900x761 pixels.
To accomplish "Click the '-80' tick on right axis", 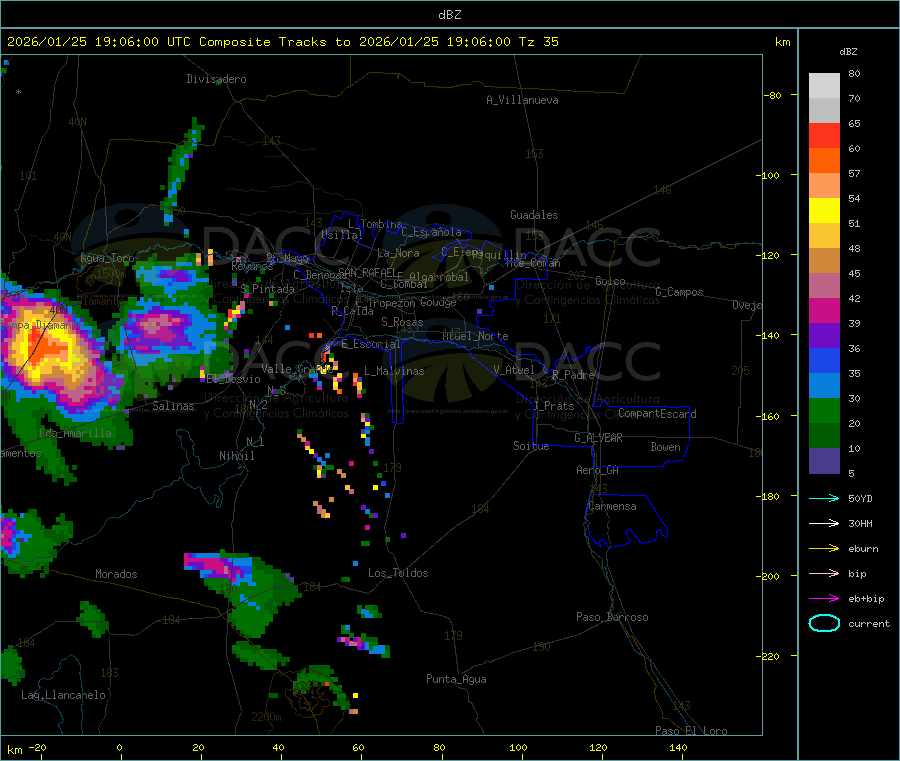I will [x=773, y=95].
